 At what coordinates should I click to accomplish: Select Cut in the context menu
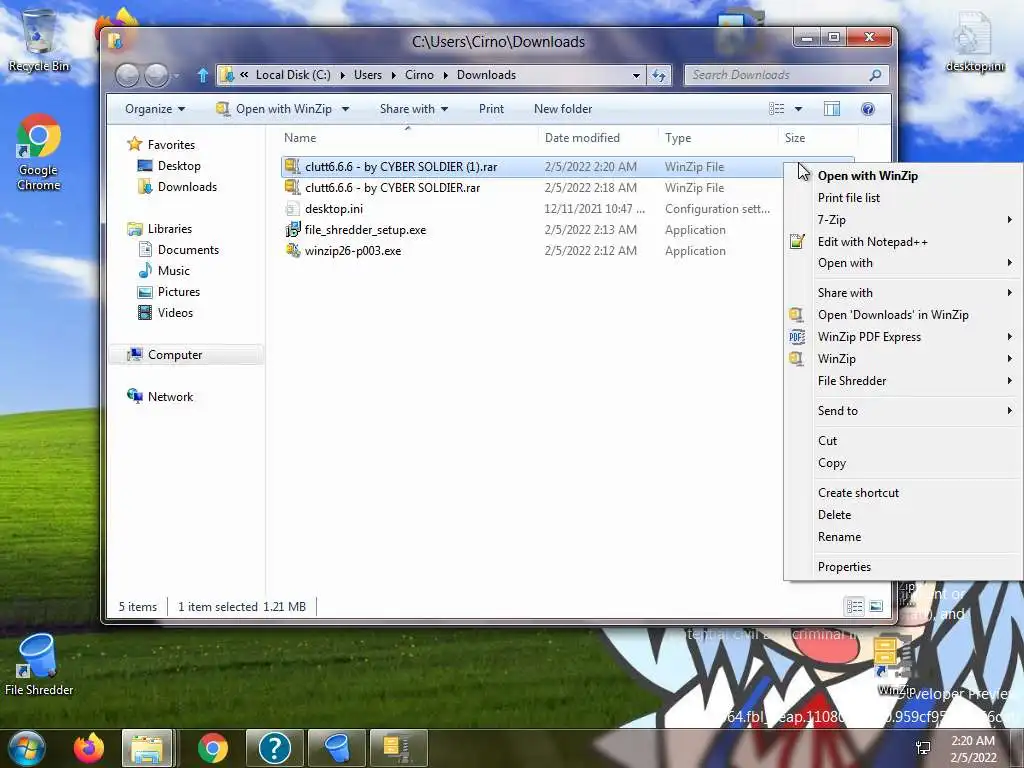pyautogui.click(x=827, y=441)
